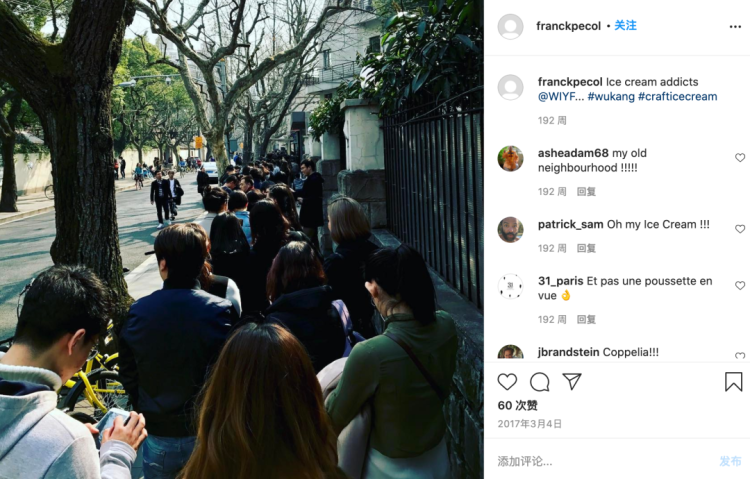Screen dimensions: 750x479
Task: Open franckpecol's header profile avatar
Action: 510,27
